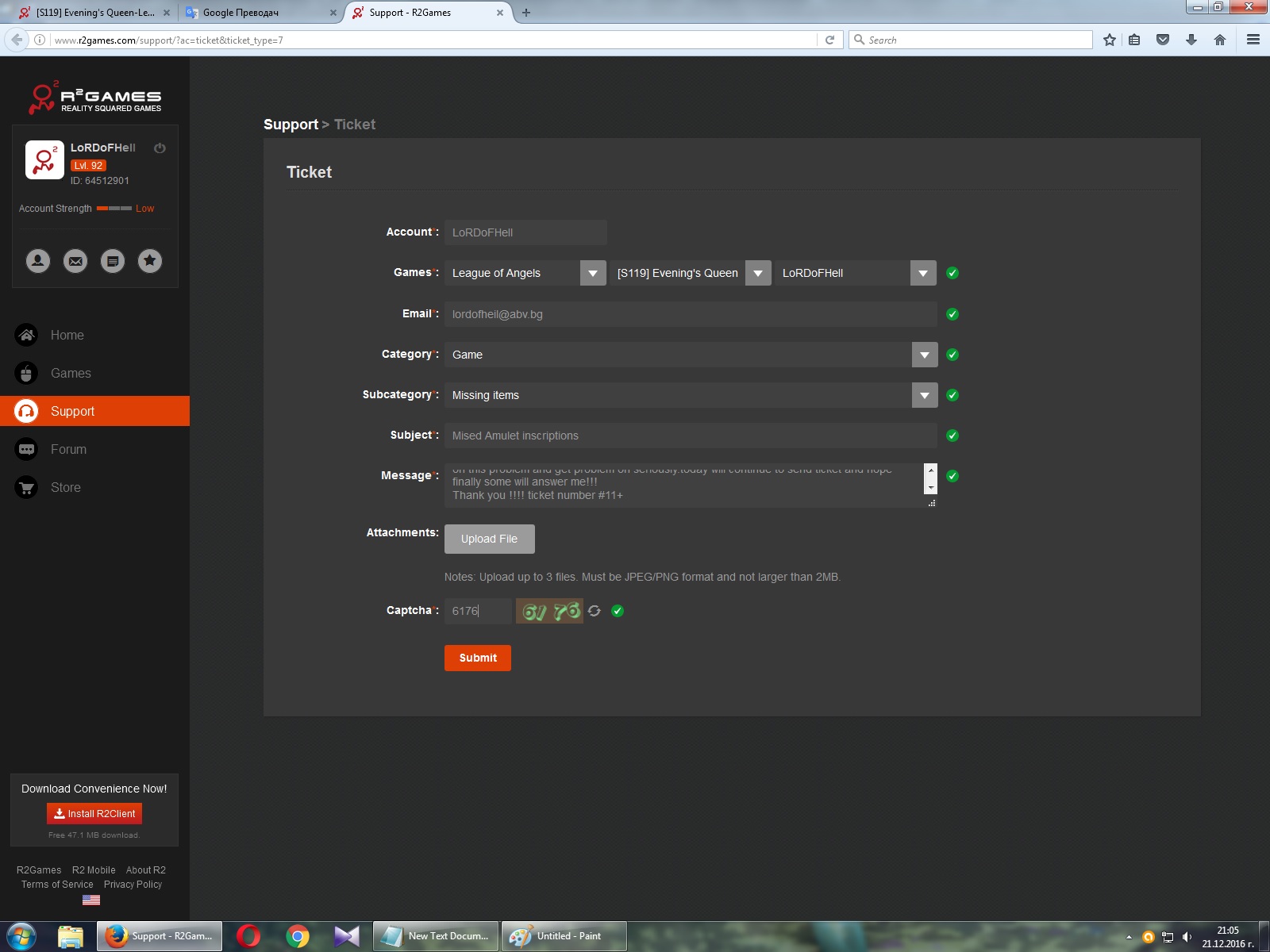Open Firefox hamburger menu
The width and height of the screenshot is (1270, 952).
(1253, 40)
